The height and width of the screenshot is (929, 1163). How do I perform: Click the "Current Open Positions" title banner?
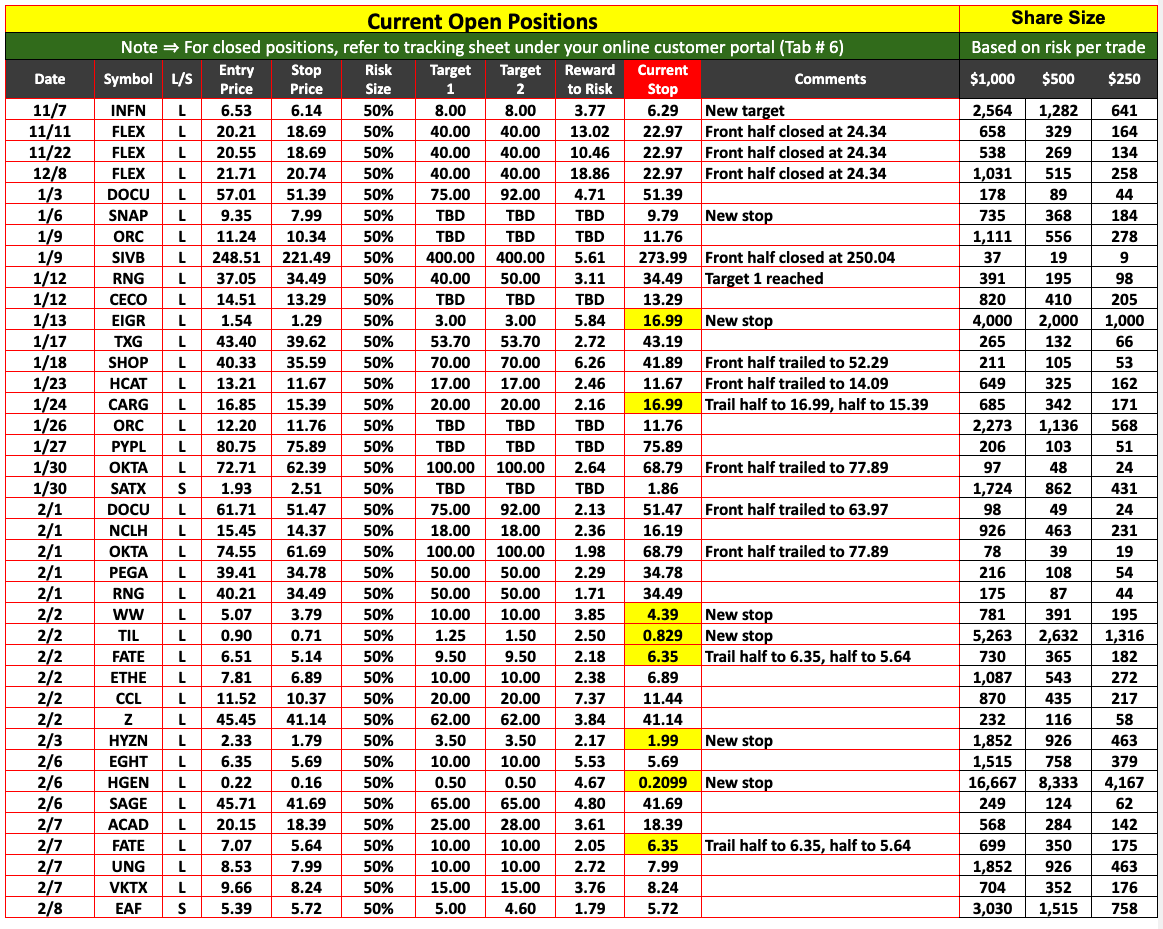click(481, 21)
